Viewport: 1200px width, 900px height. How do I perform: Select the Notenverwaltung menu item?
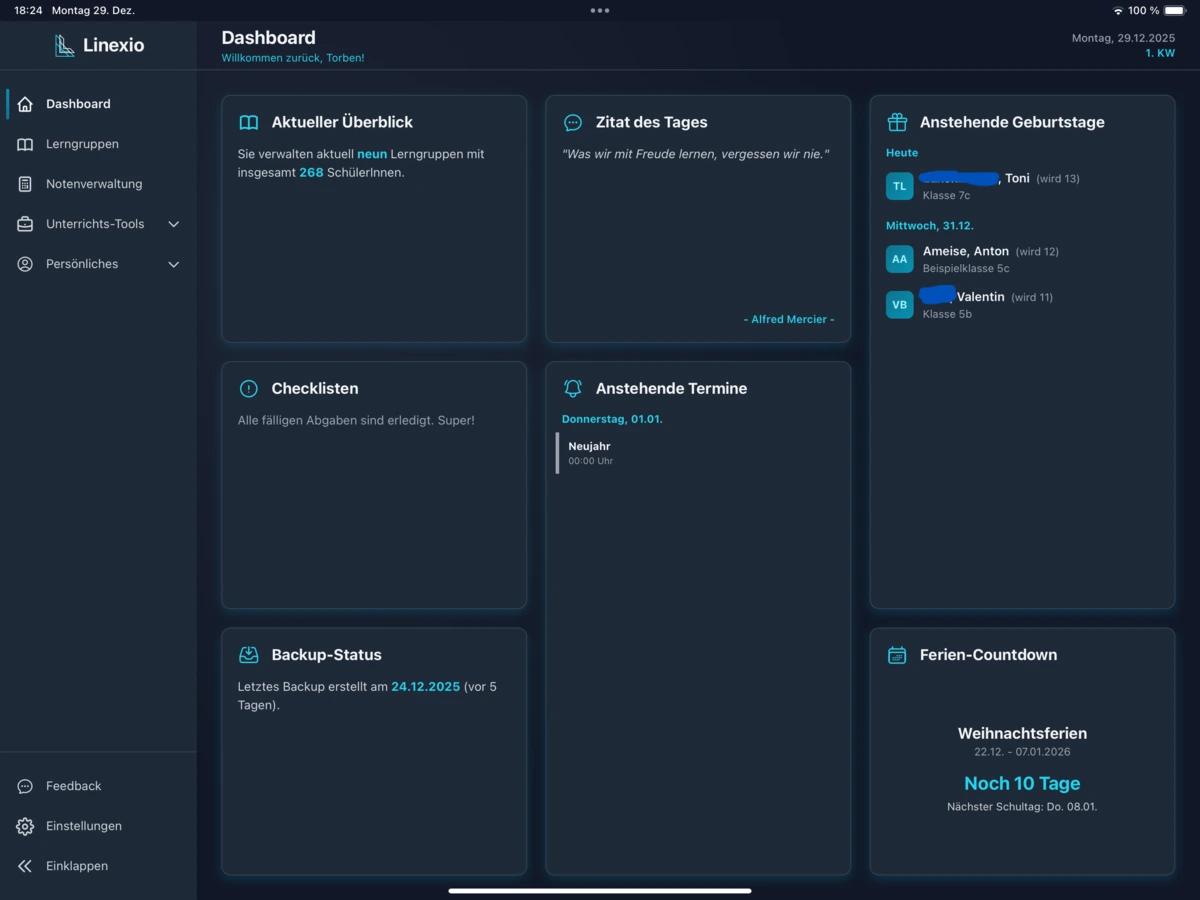click(x=94, y=184)
